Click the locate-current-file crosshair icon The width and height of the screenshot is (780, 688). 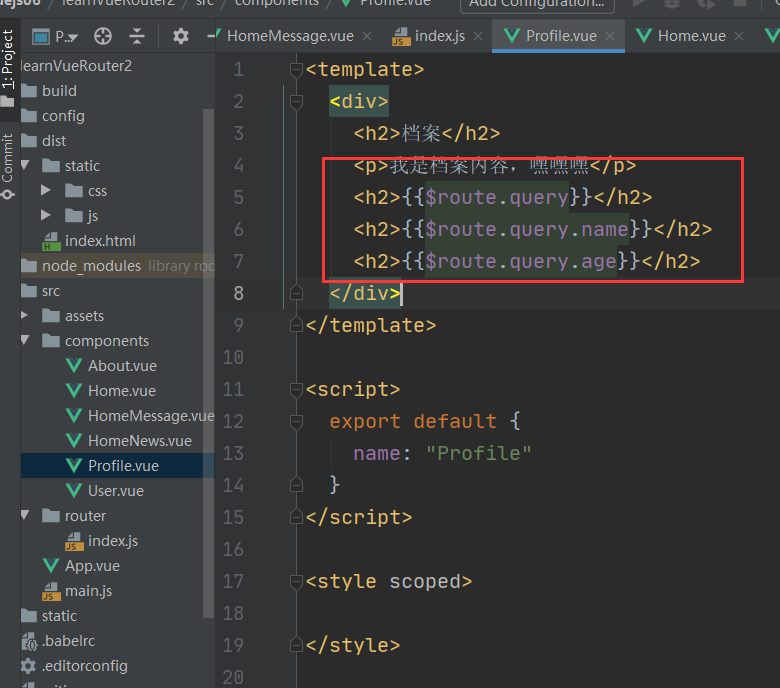click(103, 36)
